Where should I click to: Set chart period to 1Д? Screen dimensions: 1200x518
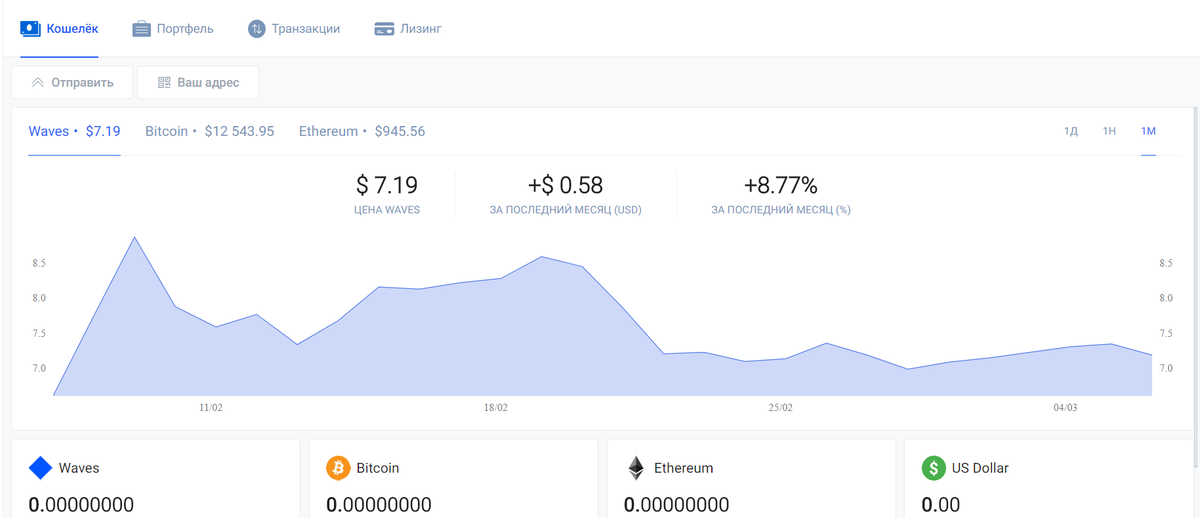pyautogui.click(x=1071, y=131)
